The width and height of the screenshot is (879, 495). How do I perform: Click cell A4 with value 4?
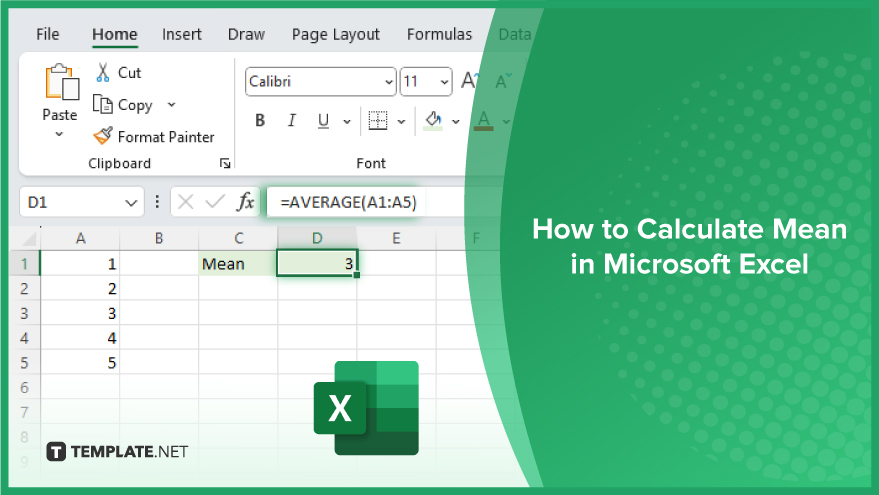click(x=80, y=337)
